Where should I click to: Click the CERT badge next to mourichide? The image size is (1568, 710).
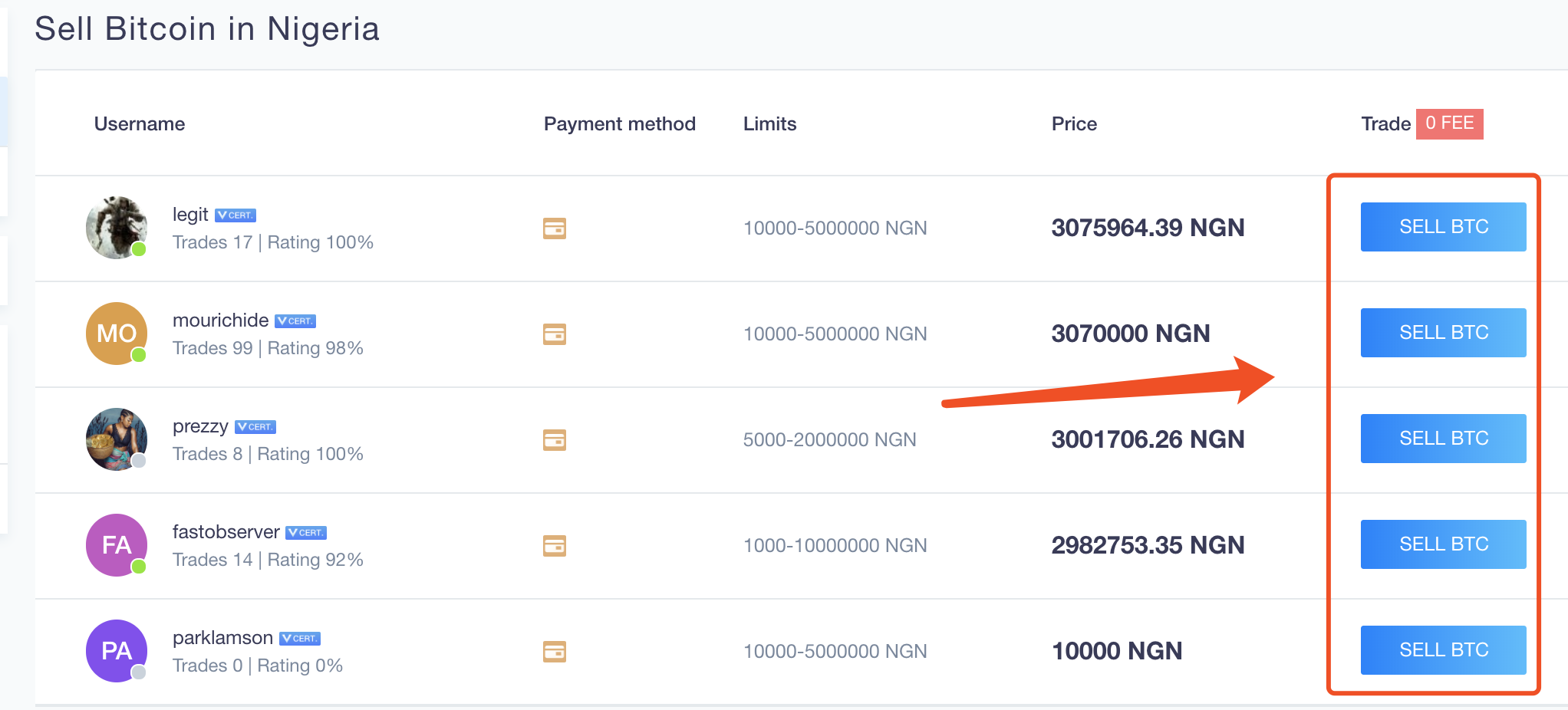click(x=295, y=321)
